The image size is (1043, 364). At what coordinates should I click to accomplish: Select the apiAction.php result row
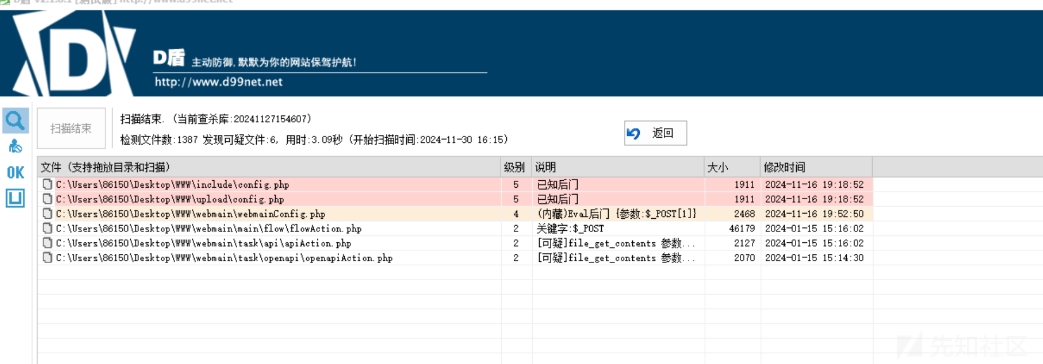[x=455, y=243]
